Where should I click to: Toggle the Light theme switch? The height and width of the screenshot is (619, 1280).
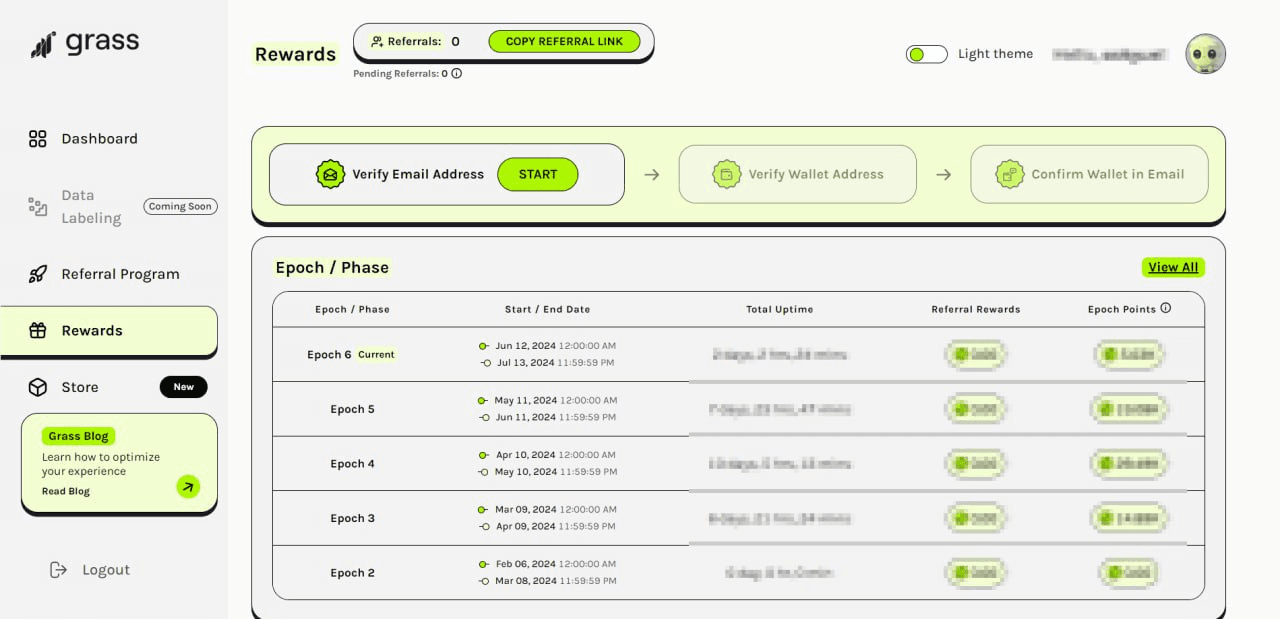pos(926,54)
